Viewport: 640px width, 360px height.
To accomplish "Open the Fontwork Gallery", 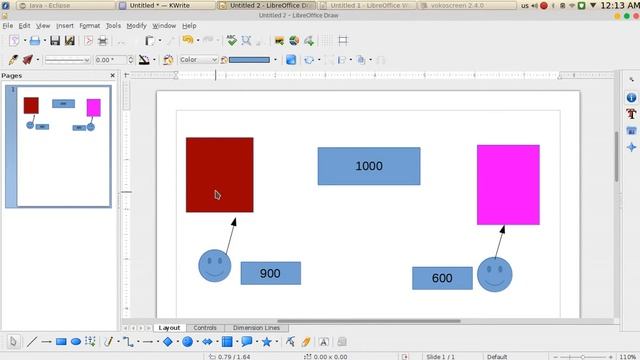I will pos(324,342).
